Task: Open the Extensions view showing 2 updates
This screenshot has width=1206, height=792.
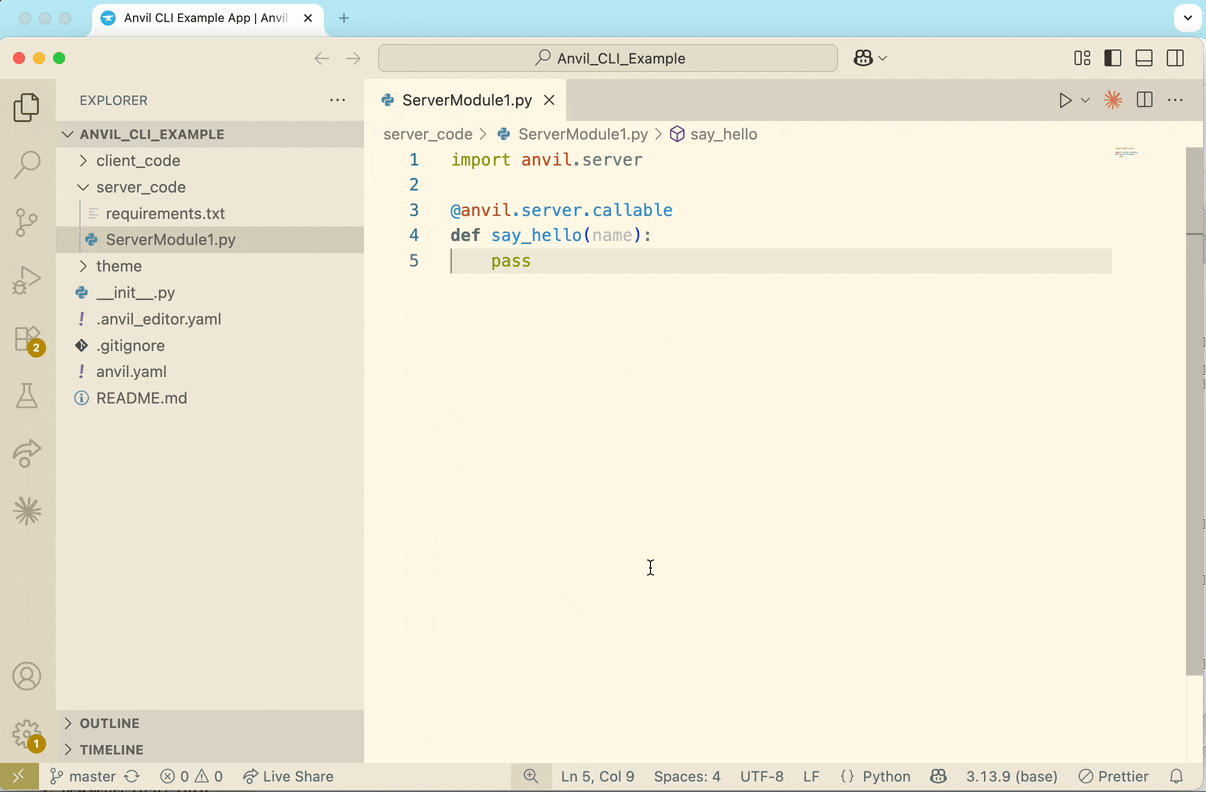Action: click(x=27, y=340)
